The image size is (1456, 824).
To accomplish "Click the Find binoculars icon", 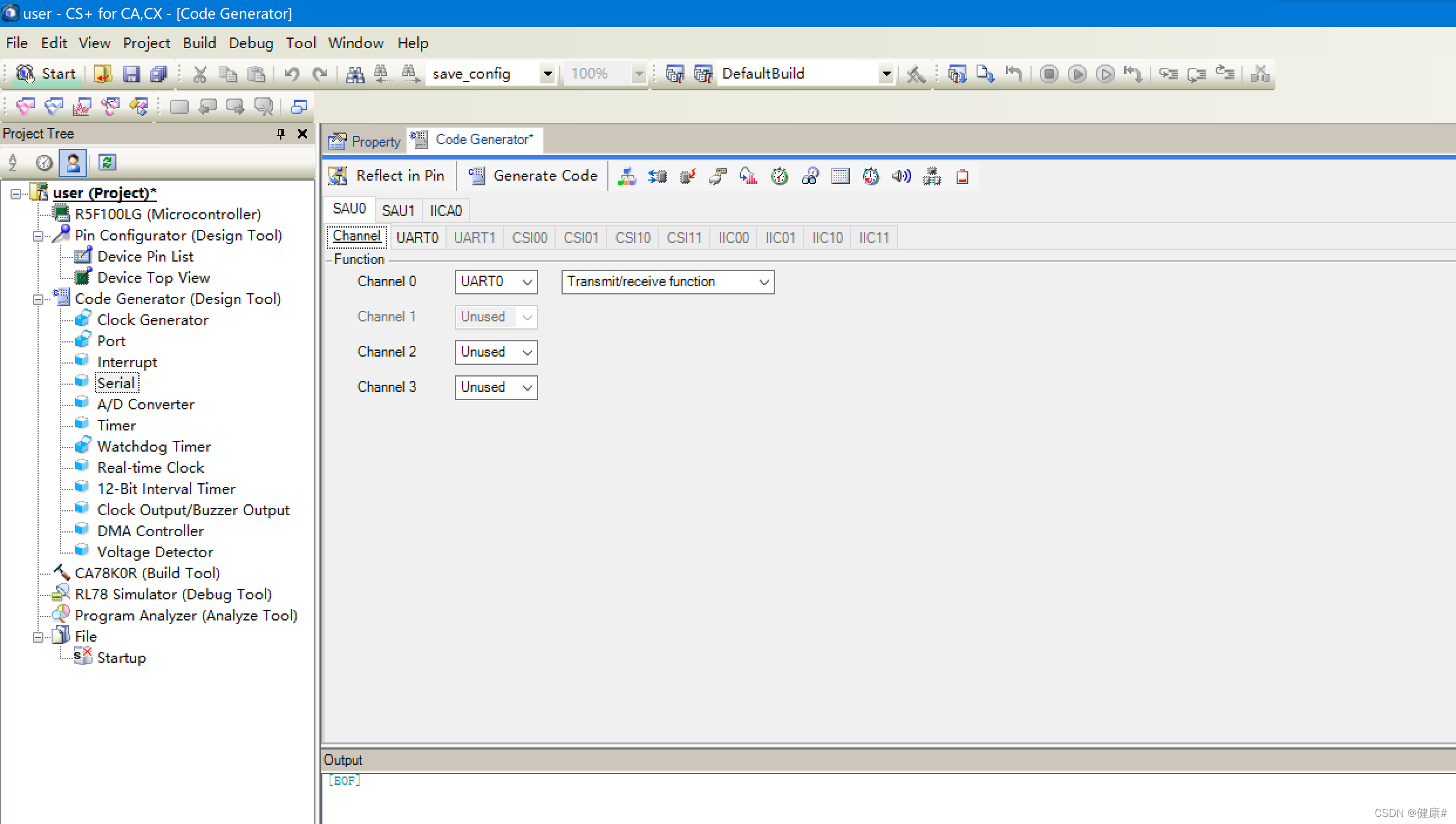I will (355, 74).
